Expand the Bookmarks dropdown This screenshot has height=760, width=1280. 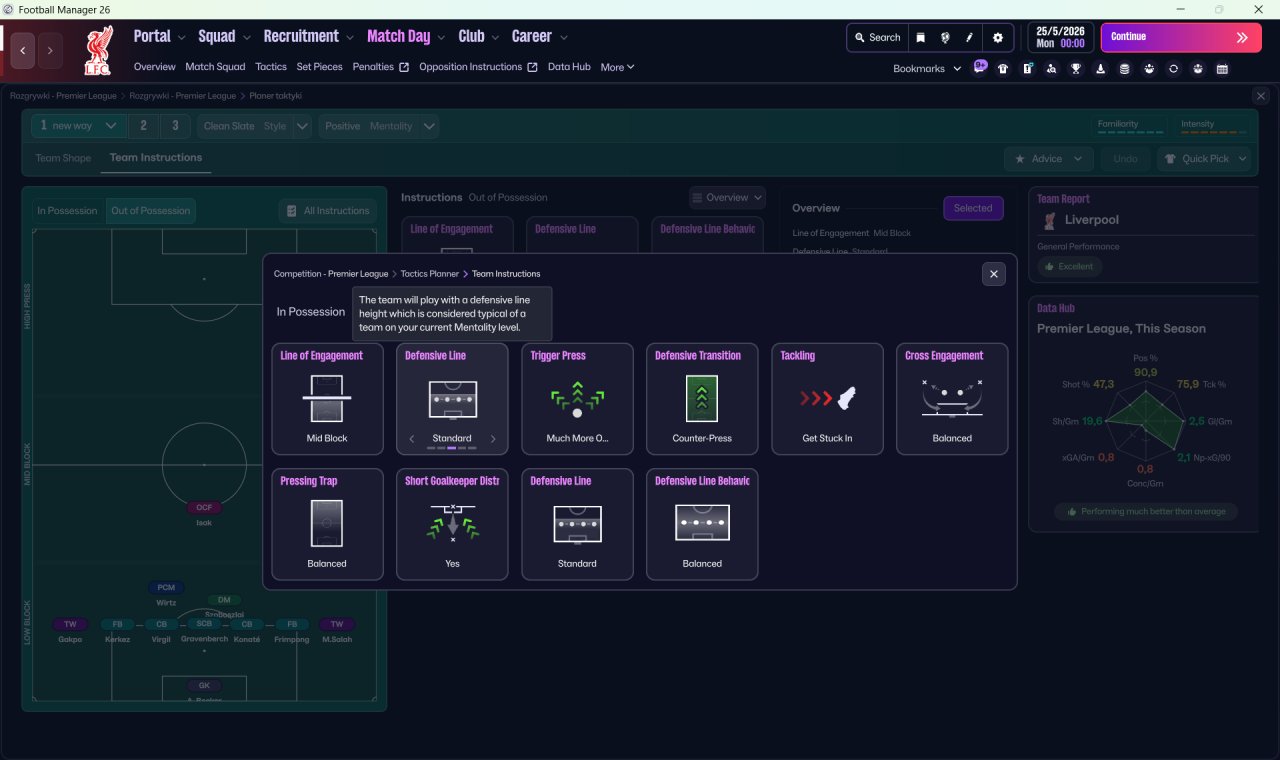(x=927, y=69)
